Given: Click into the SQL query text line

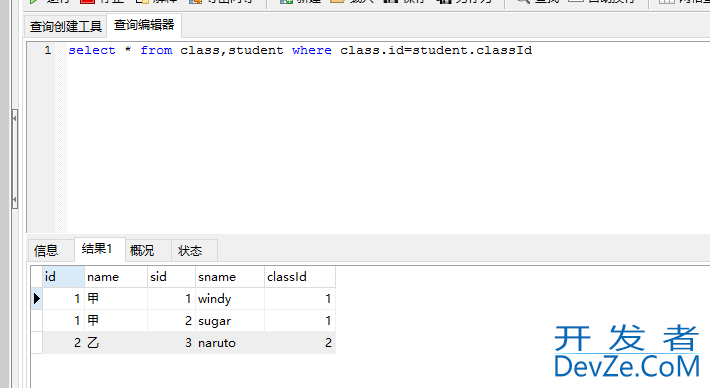Looking at the screenshot, I should point(300,50).
